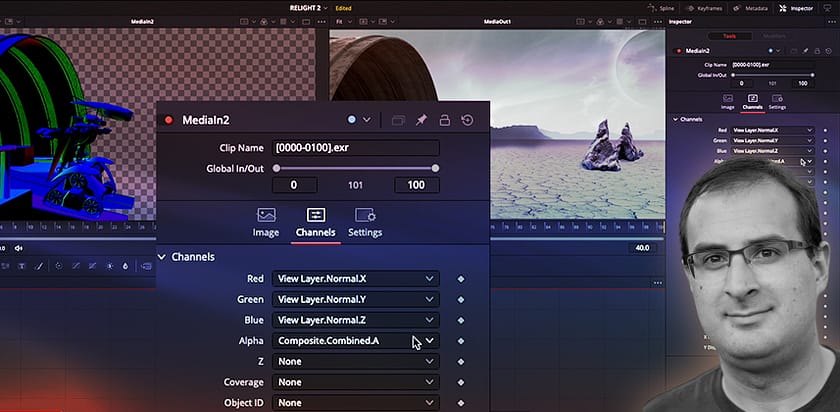Click Global In/Out slider in small Inspector

[772, 75]
